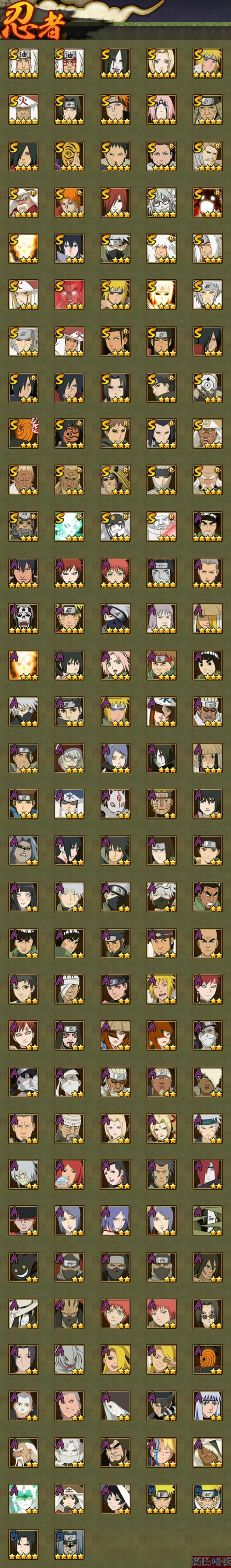
Task: Select S-rank Third Hokage wearing 火 hat
Action: (x=23, y=110)
